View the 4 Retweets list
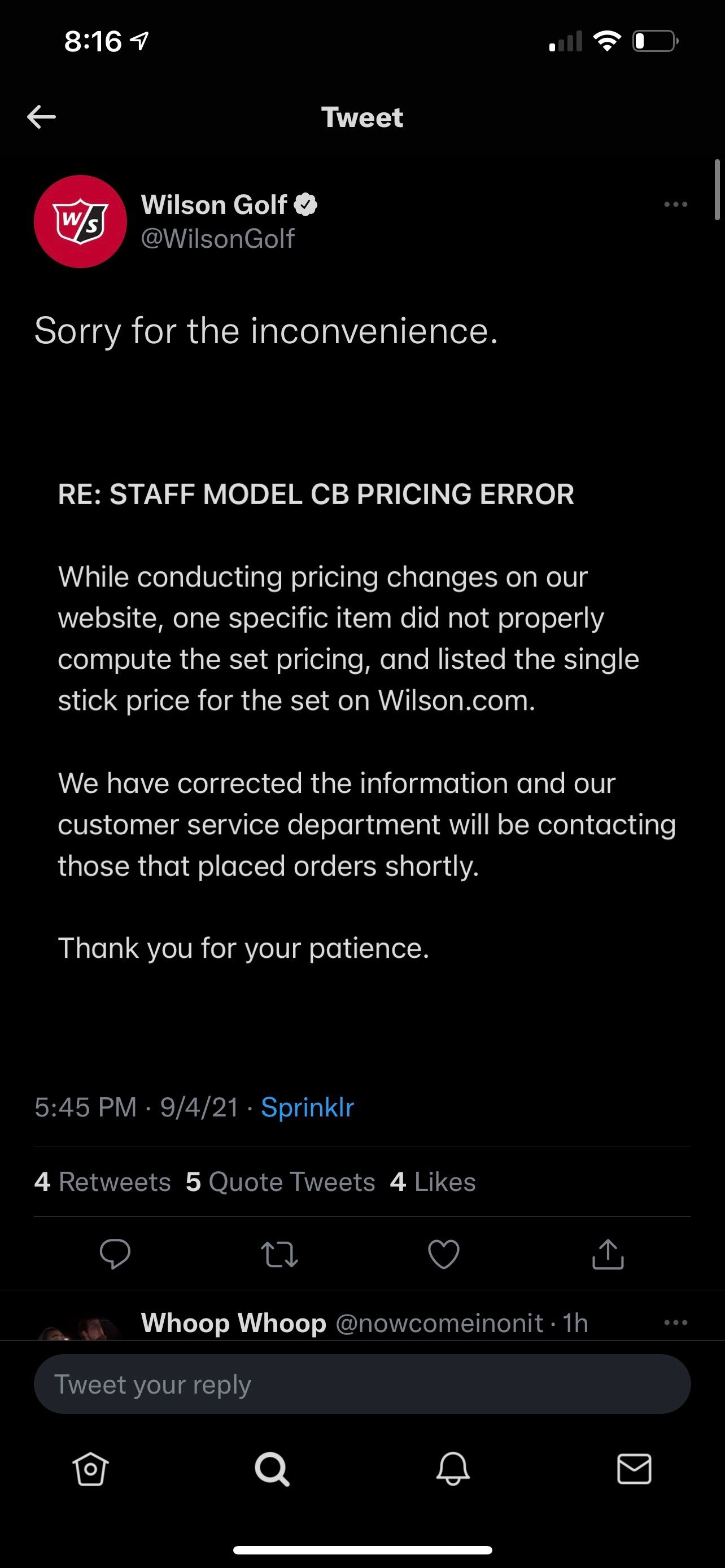The height and width of the screenshot is (1568, 725). [102, 1181]
